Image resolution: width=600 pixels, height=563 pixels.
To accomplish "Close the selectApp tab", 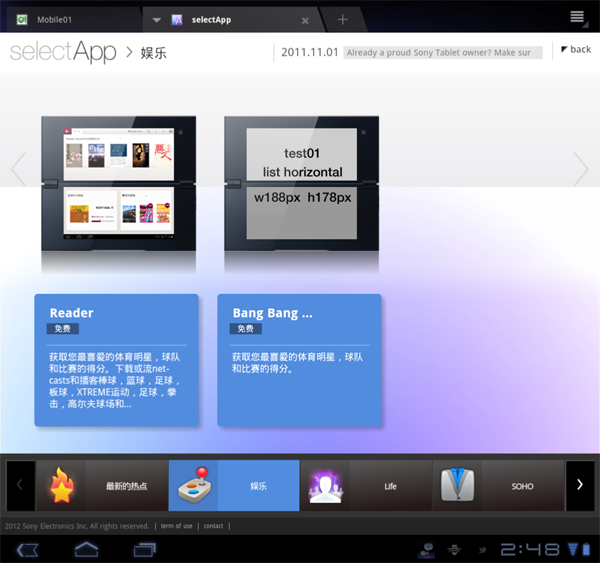I will (x=305, y=21).
